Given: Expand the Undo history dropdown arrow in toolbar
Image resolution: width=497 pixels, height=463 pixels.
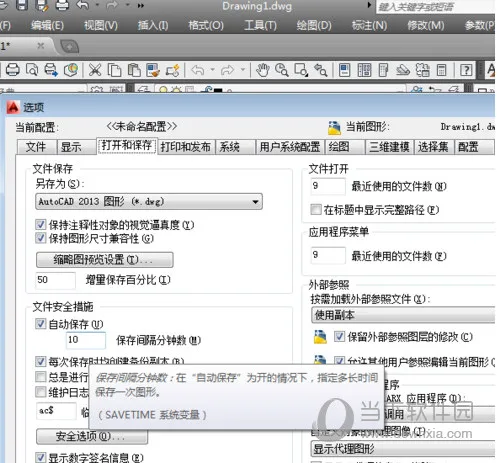Looking at the screenshot, I should tap(213, 70).
